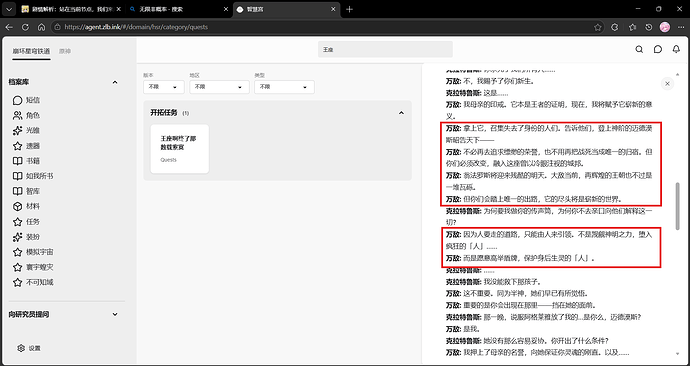This screenshot has width=690, height=366.
Task: Open the 模拟宇宙 category
Action: 33,252
